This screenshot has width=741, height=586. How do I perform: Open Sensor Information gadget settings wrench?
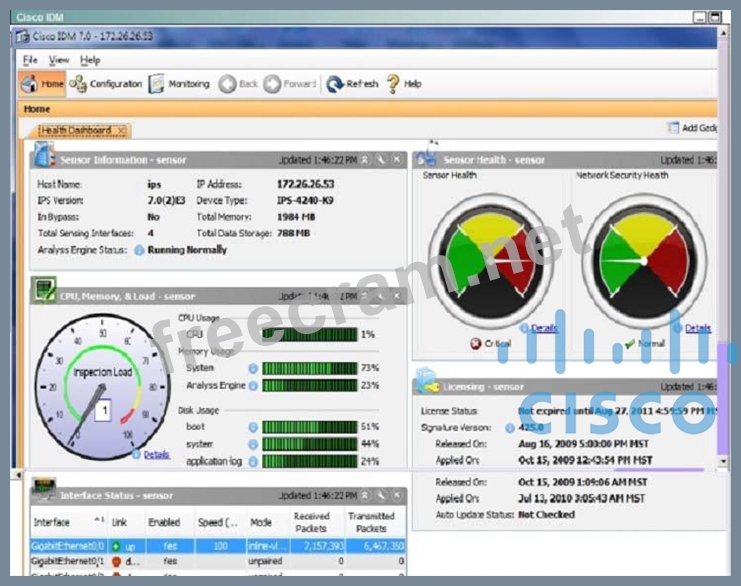click(x=380, y=160)
